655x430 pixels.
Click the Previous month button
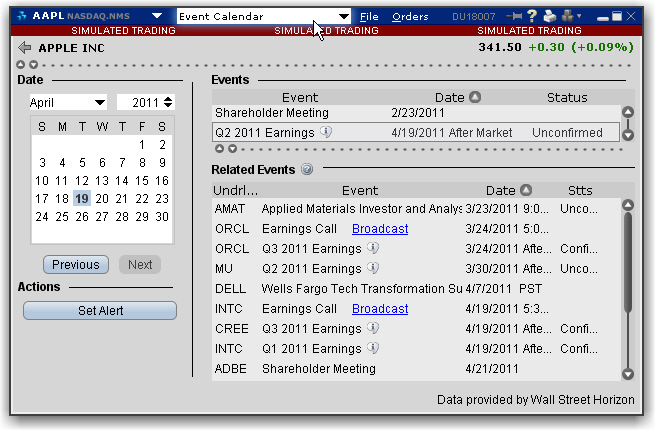click(76, 265)
